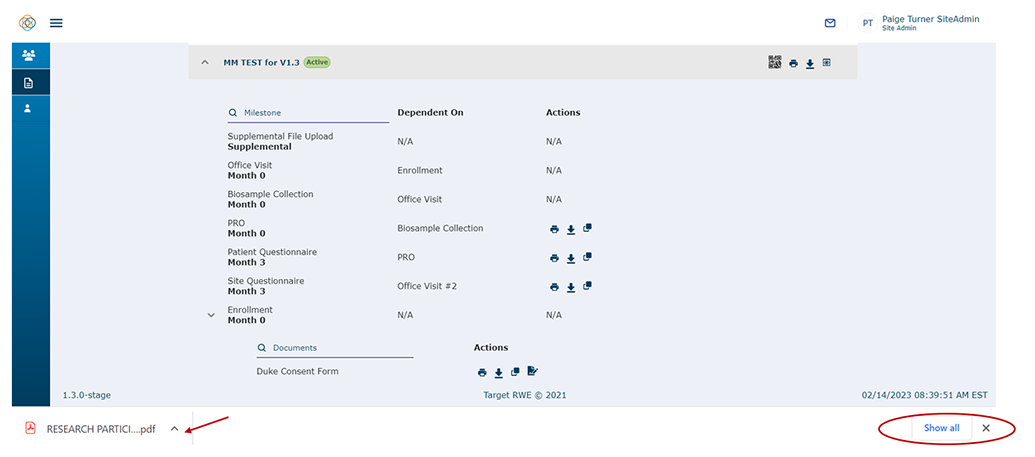Download the MM TEST for V1.3 study
Image resolution: width=1035 pixels, height=457 pixels.
810,63
